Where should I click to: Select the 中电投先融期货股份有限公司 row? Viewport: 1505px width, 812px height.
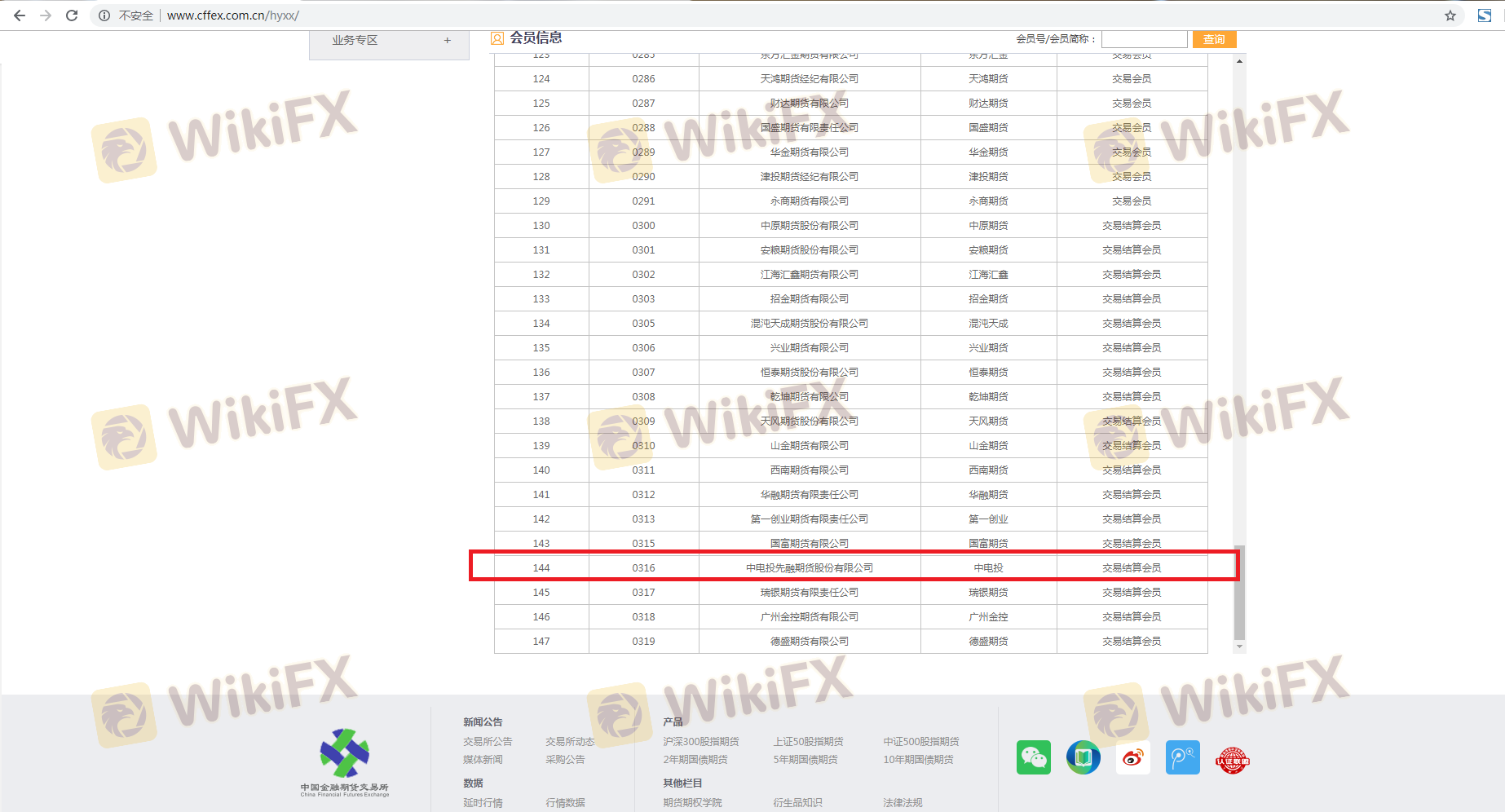point(809,567)
